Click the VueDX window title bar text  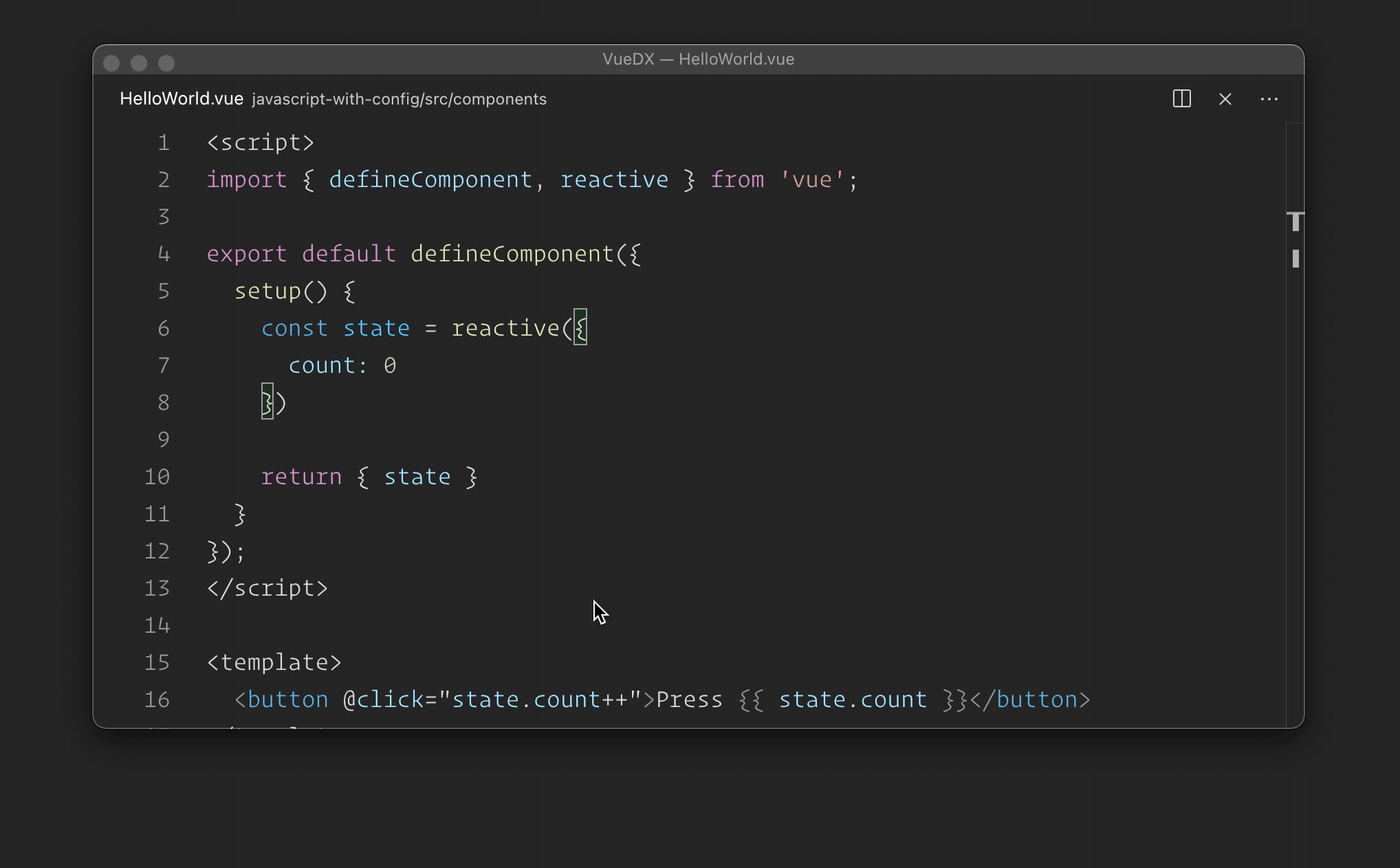coord(698,59)
